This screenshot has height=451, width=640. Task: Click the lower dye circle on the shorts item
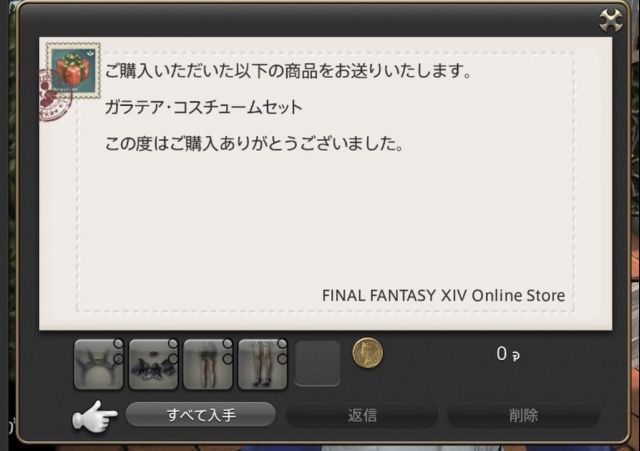click(x=227, y=359)
